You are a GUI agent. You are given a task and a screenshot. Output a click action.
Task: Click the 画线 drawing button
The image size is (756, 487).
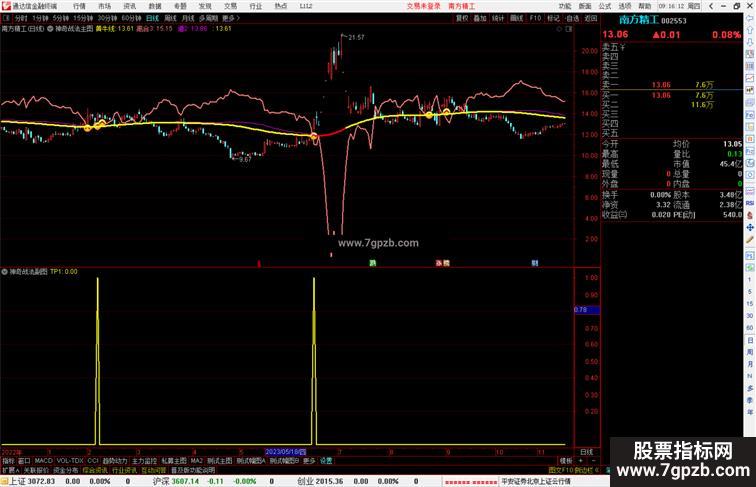tap(516, 18)
